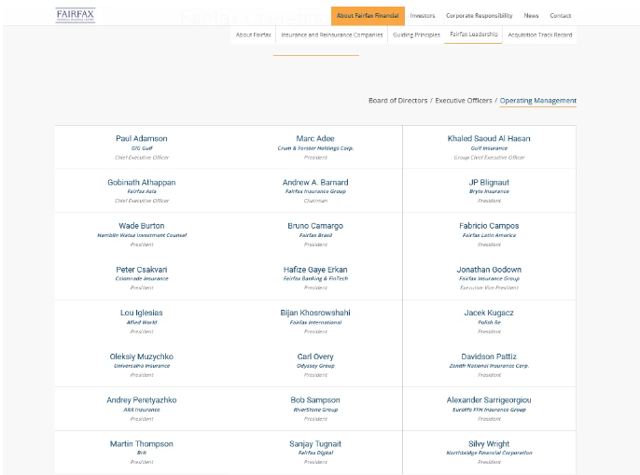Select the Fairfax Leadership tab
This screenshot has width=640, height=475.
(x=473, y=35)
